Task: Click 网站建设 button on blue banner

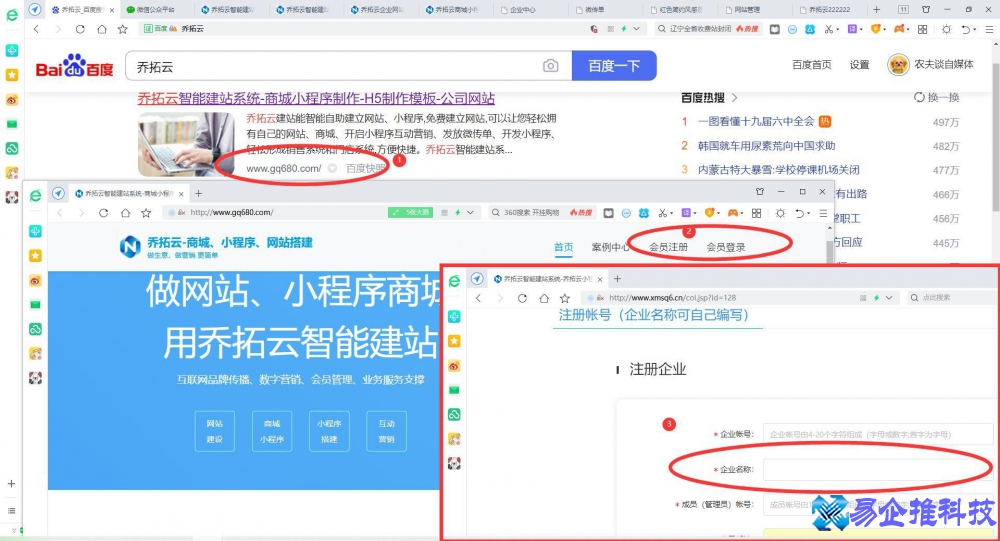Action: pyautogui.click(x=214, y=431)
